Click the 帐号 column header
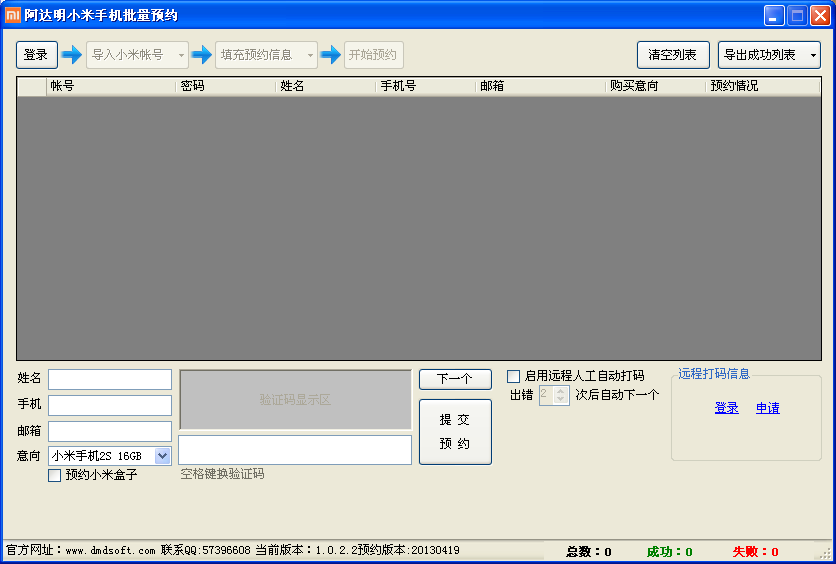Viewport: 836px width, 564px height. click(111, 86)
